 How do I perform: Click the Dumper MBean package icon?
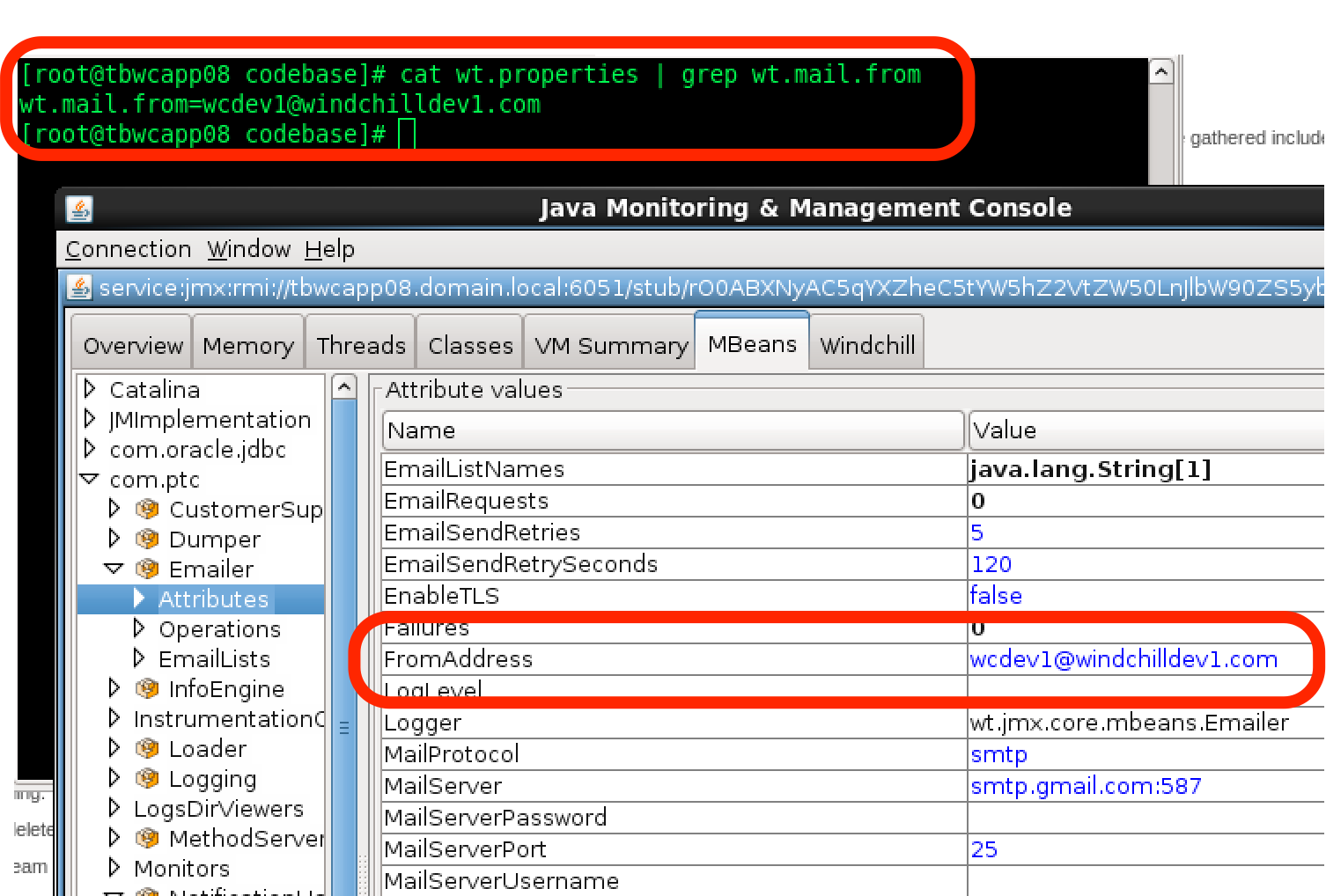pyautogui.click(x=147, y=540)
